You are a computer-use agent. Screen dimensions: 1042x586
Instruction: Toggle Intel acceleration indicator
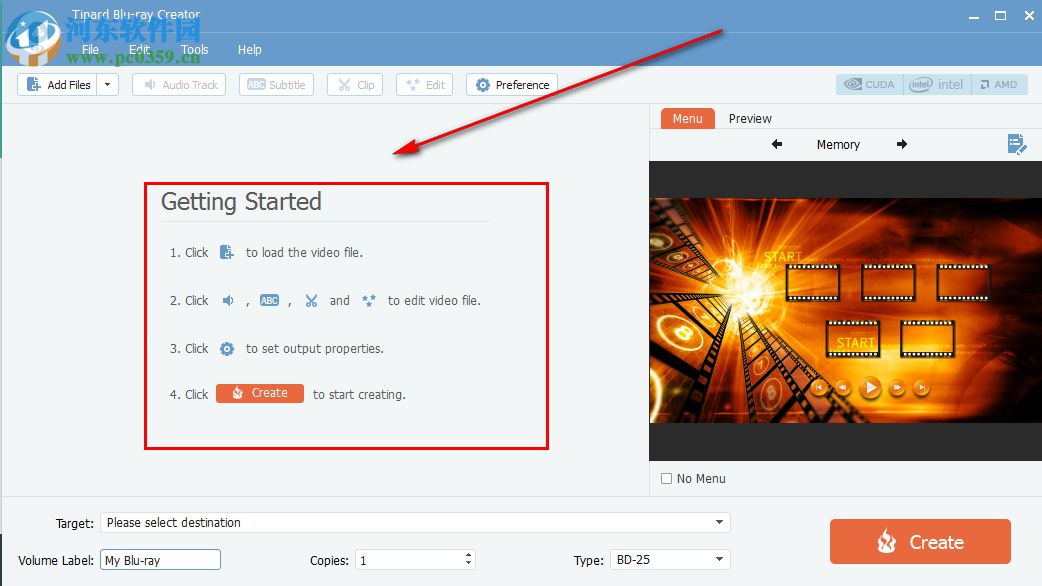pos(936,84)
